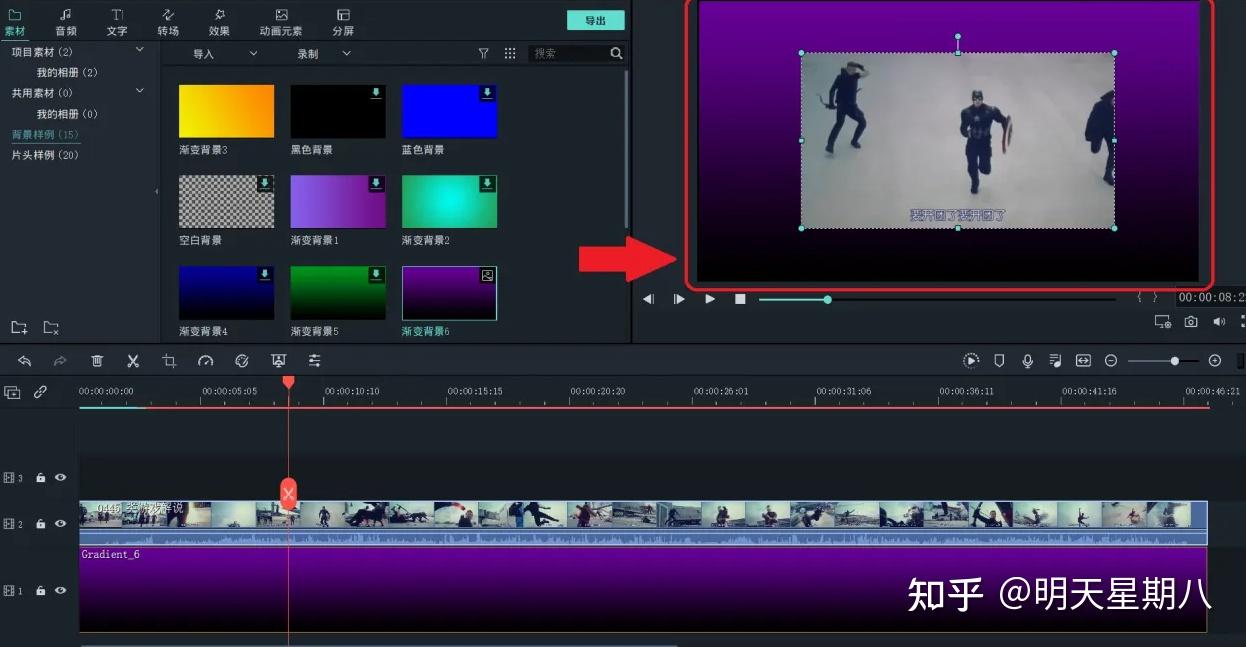Delete selected clip with trash icon
This screenshot has height=647, width=1246.
point(97,361)
